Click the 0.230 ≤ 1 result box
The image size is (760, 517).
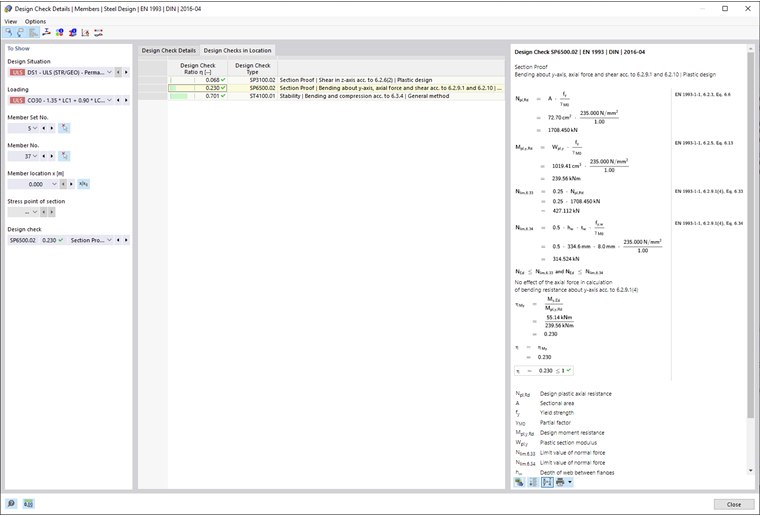click(x=544, y=371)
